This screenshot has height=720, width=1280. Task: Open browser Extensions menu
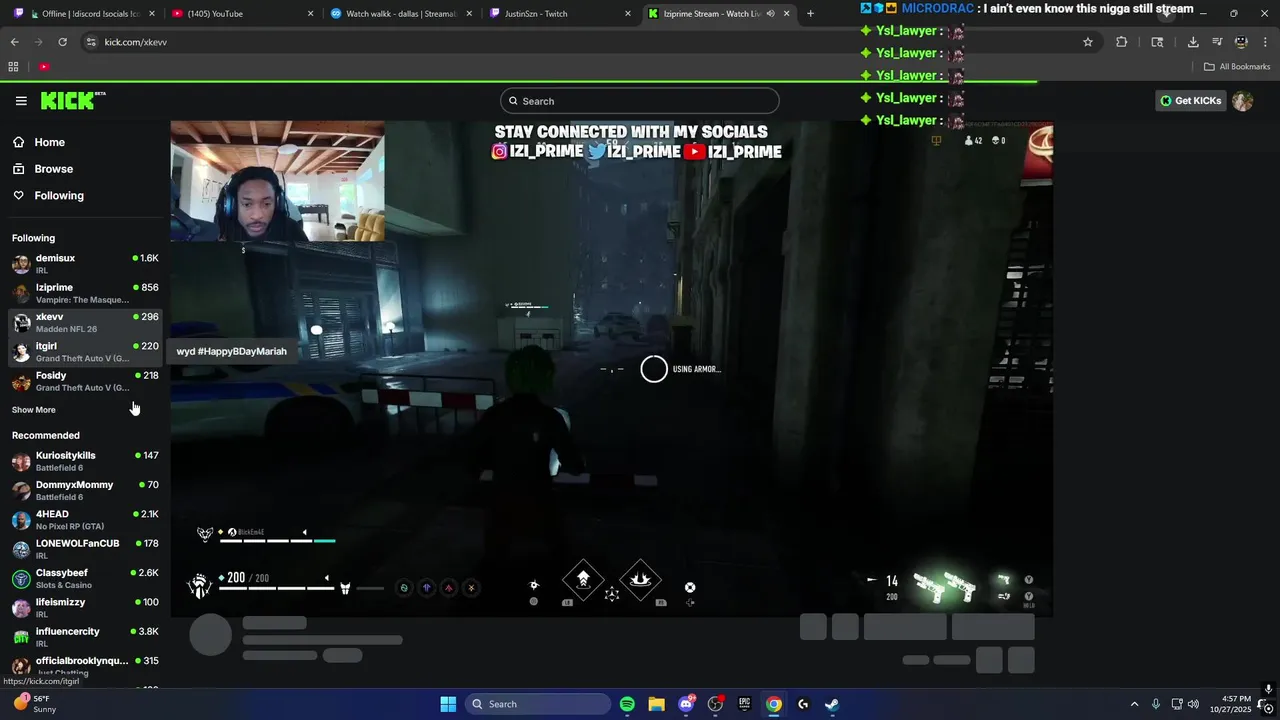[1121, 42]
